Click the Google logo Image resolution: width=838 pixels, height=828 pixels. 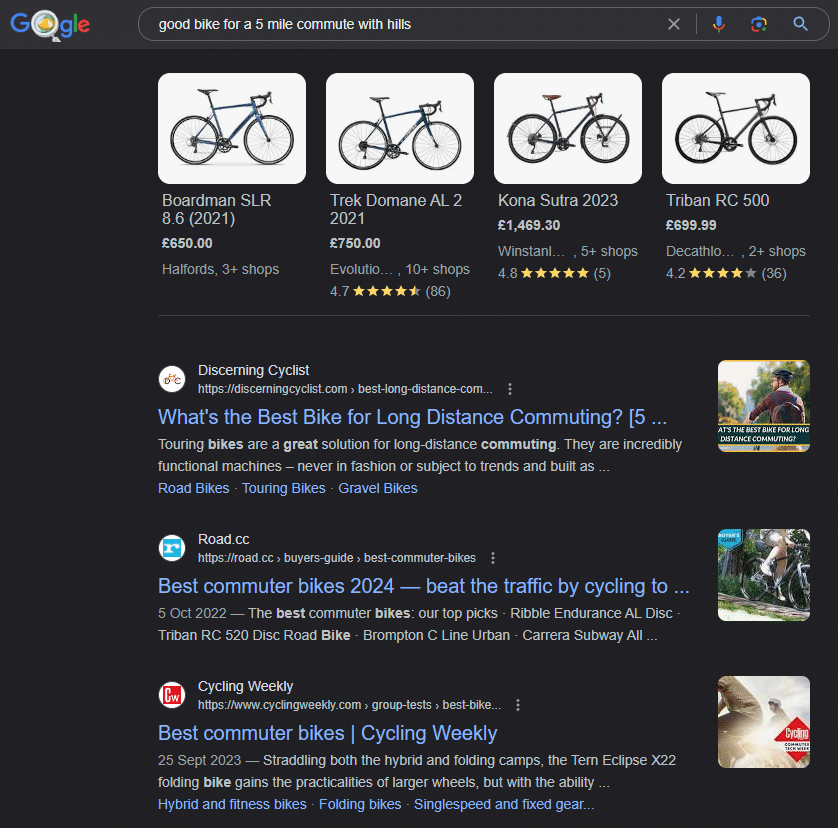(x=50, y=24)
